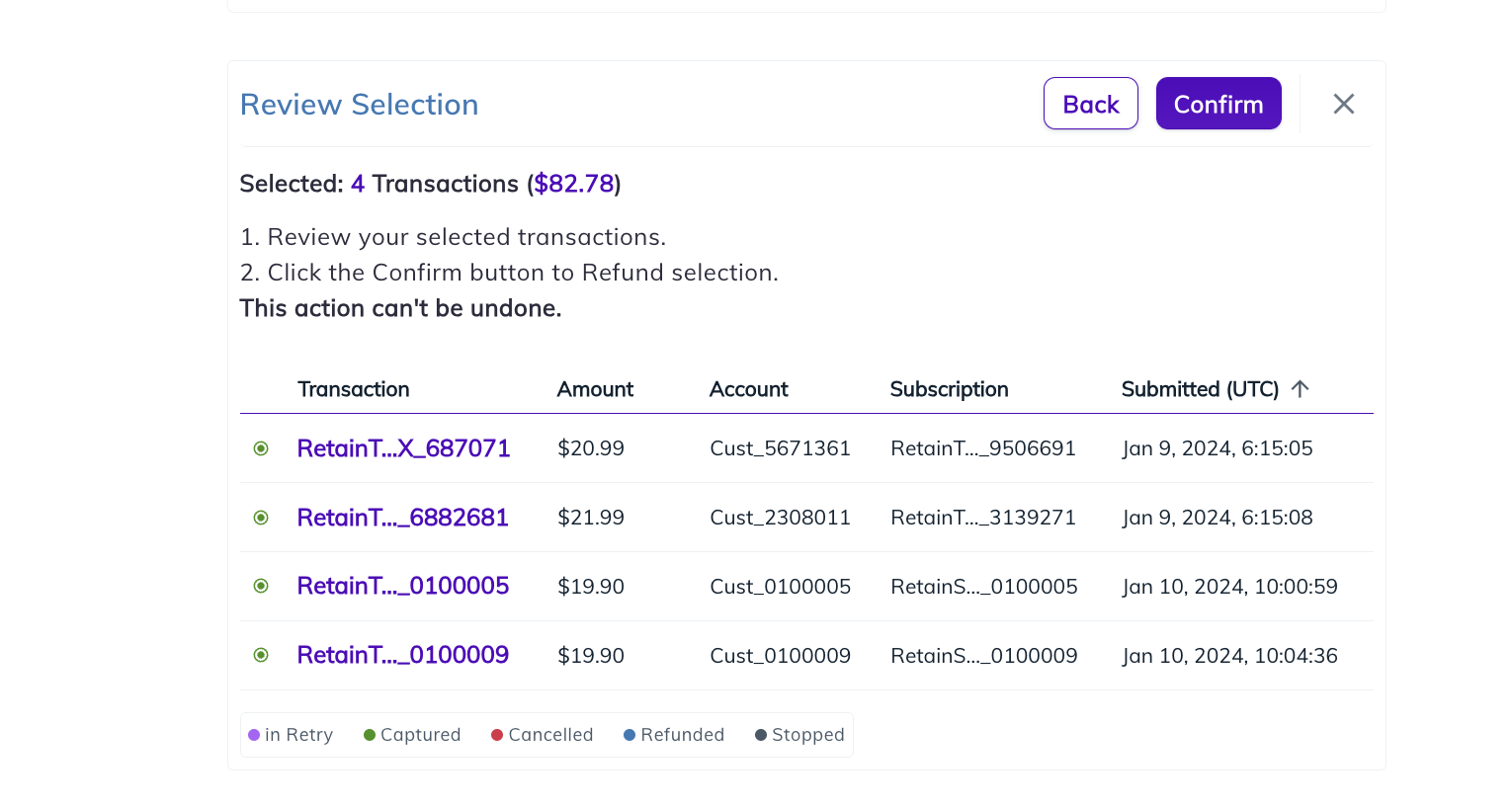
Task: Click the $82.78 selected total
Action: pos(574,184)
